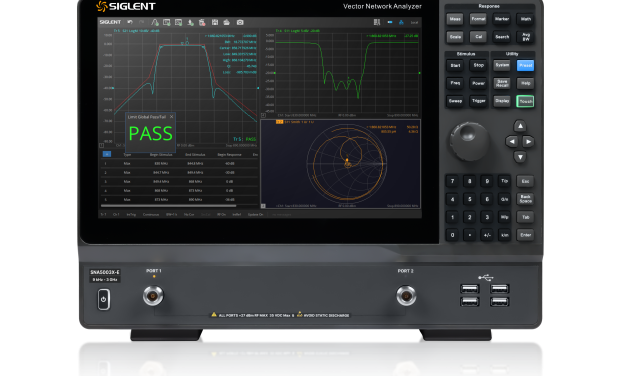Push the up arrow navigation key
Viewport: 627px width, 376px height.
(520, 126)
